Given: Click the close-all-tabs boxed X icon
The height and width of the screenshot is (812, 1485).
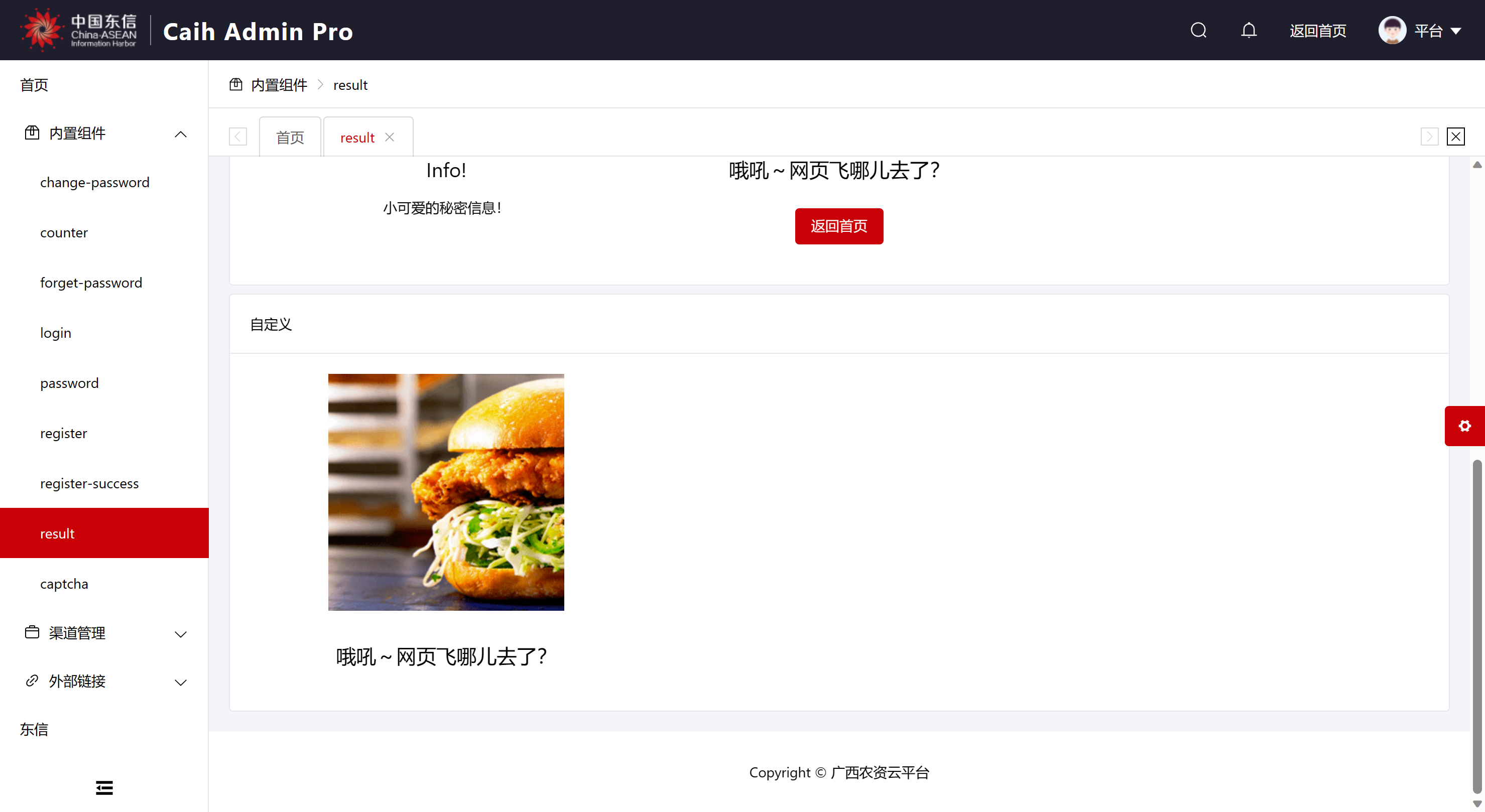Looking at the screenshot, I should click(1455, 137).
